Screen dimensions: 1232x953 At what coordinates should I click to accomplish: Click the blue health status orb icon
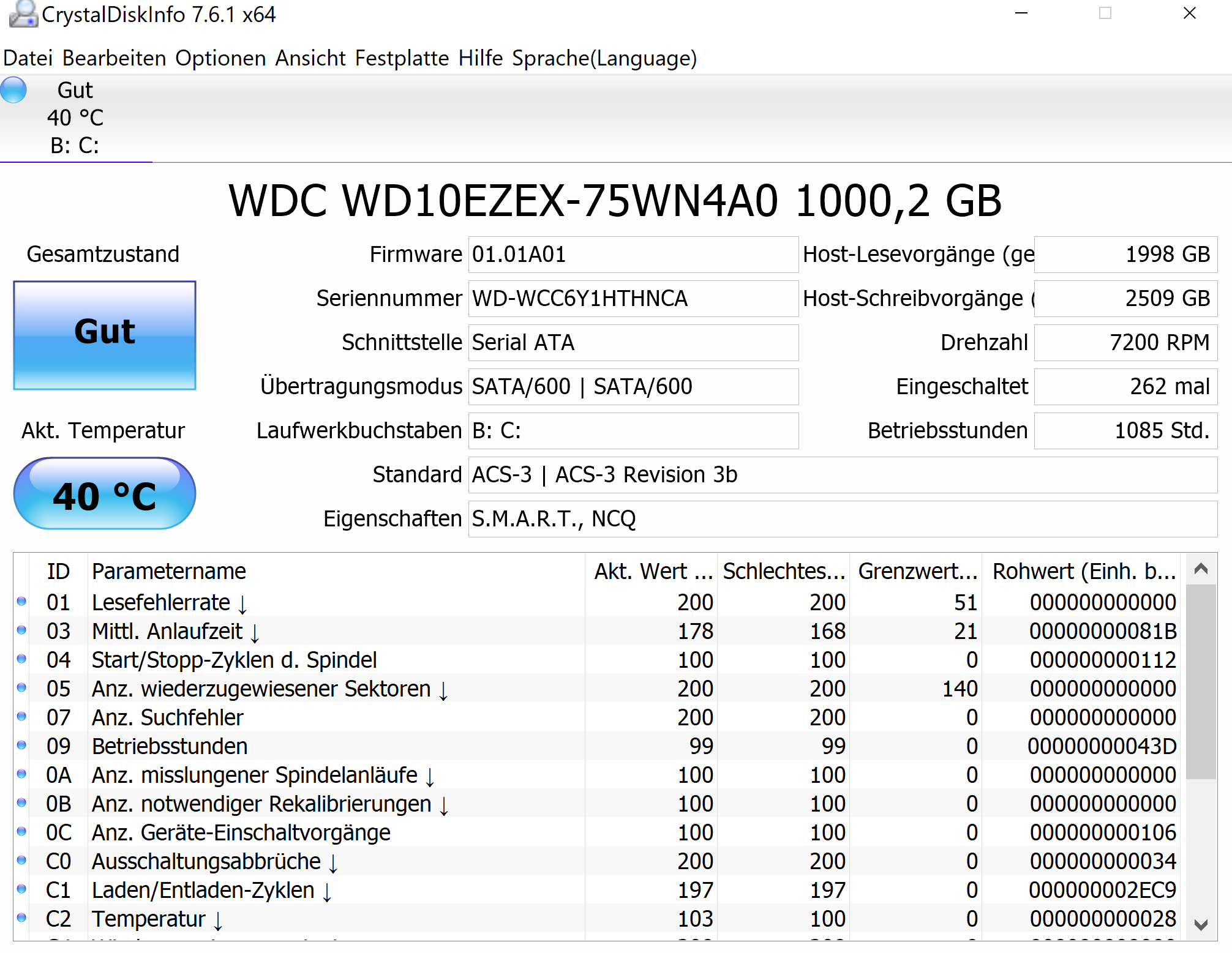pos(13,90)
